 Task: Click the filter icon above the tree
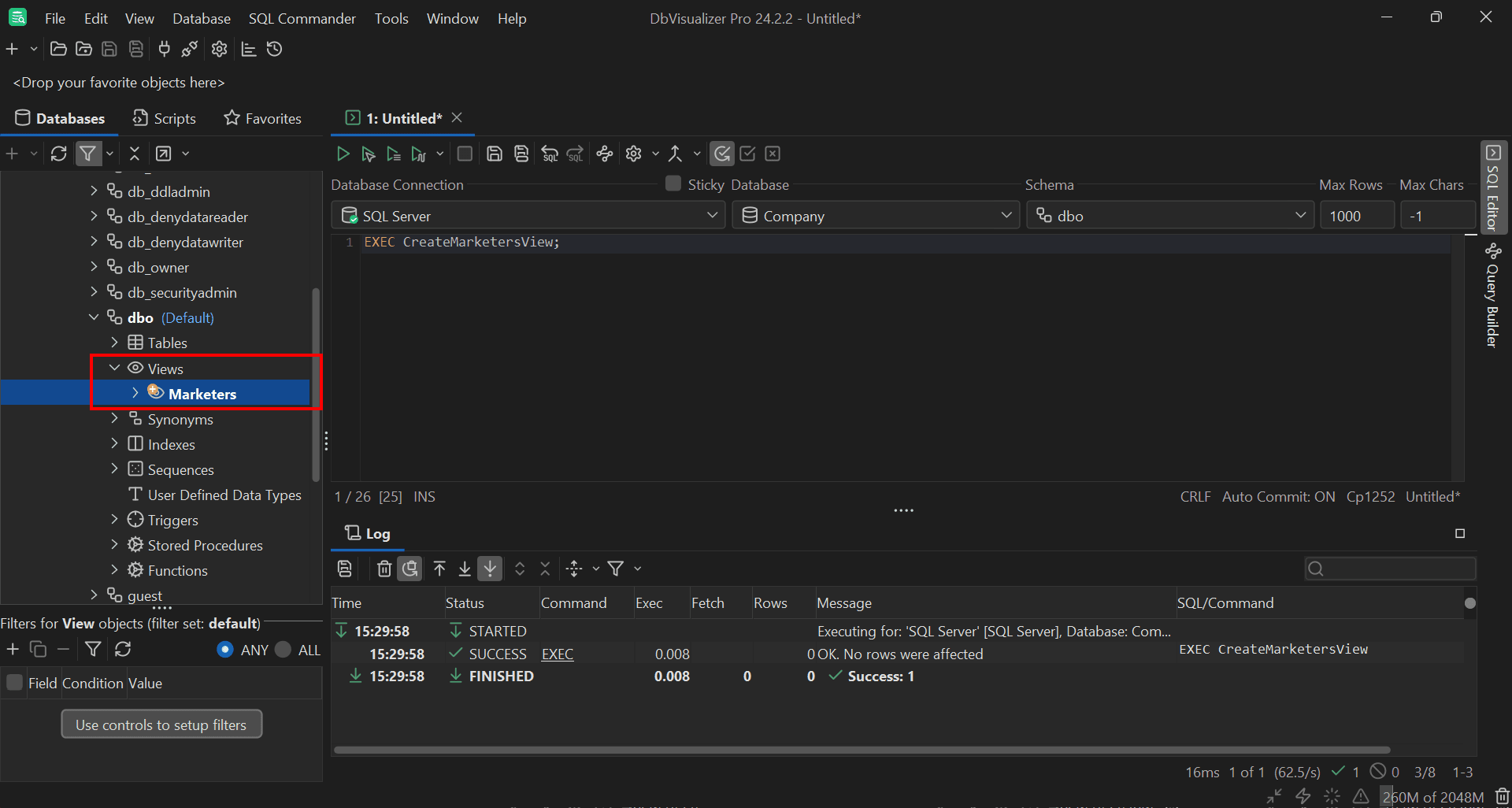(88, 154)
